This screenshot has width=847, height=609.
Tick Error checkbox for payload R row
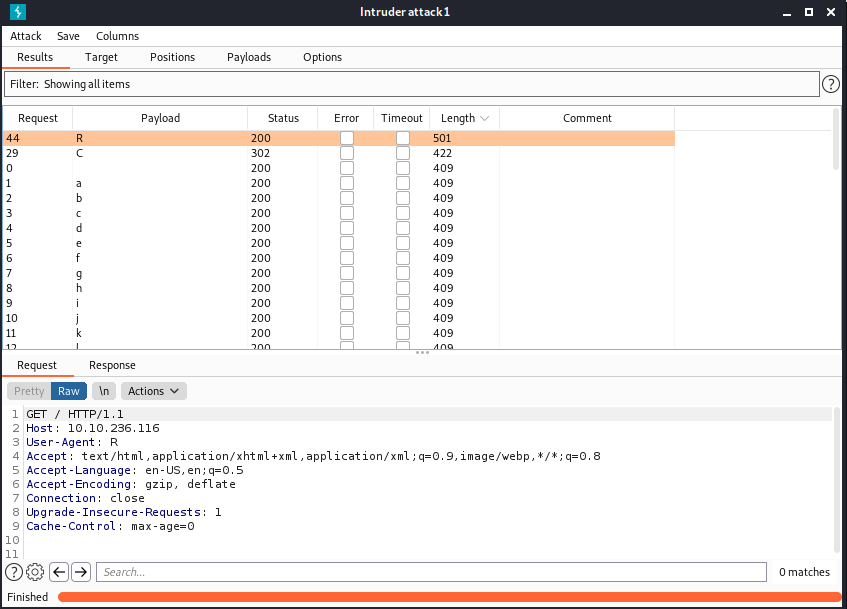[x=347, y=138]
